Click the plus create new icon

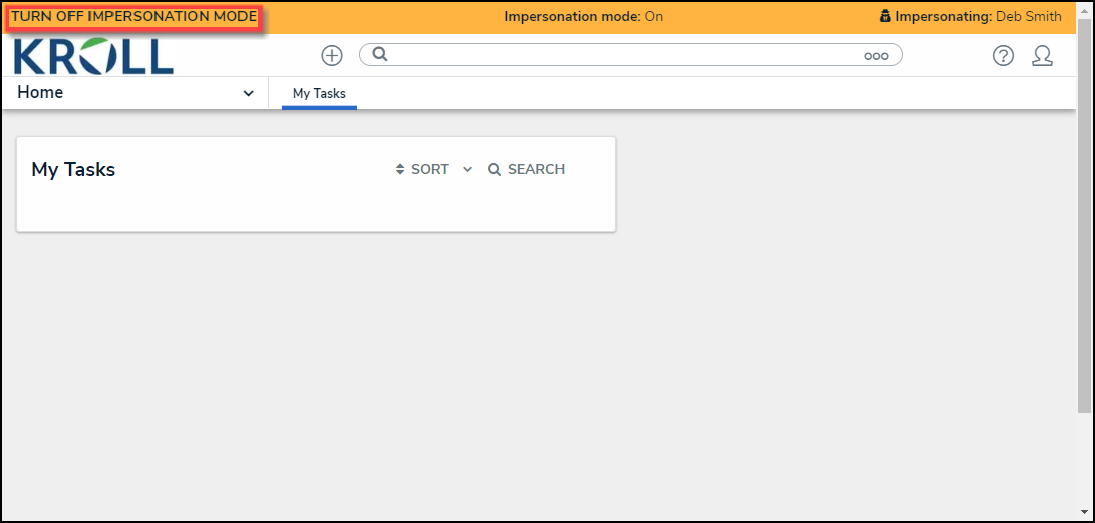click(332, 56)
